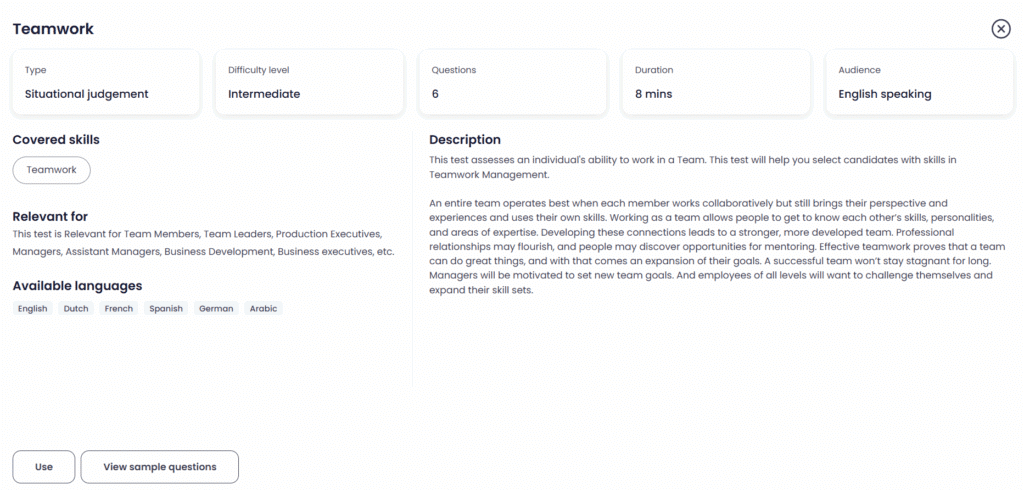Open View sample questions
Screen dimensions: 1024x490
[160, 467]
